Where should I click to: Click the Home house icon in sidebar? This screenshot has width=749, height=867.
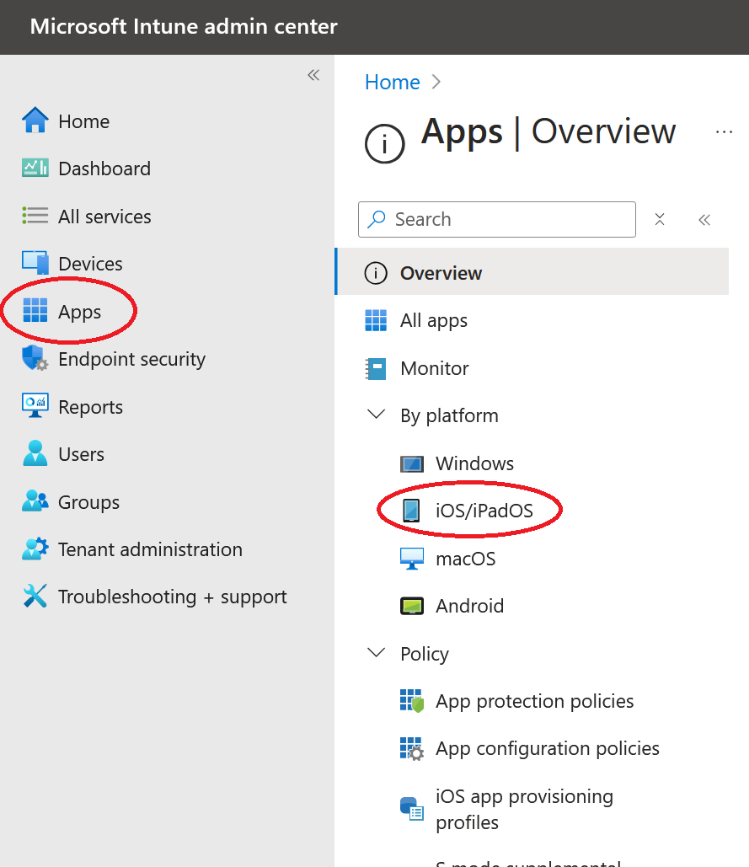click(35, 121)
